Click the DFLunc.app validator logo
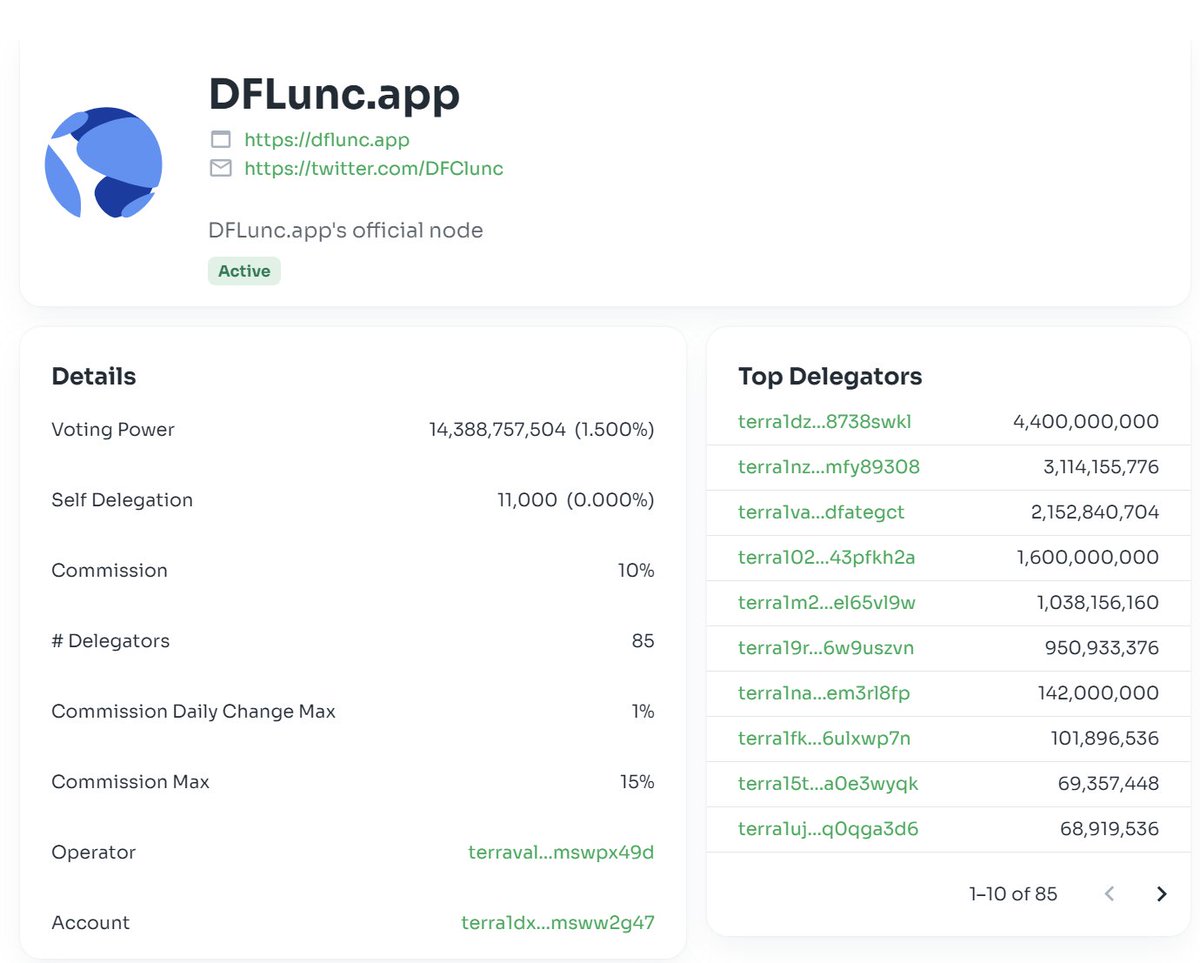 (x=104, y=163)
